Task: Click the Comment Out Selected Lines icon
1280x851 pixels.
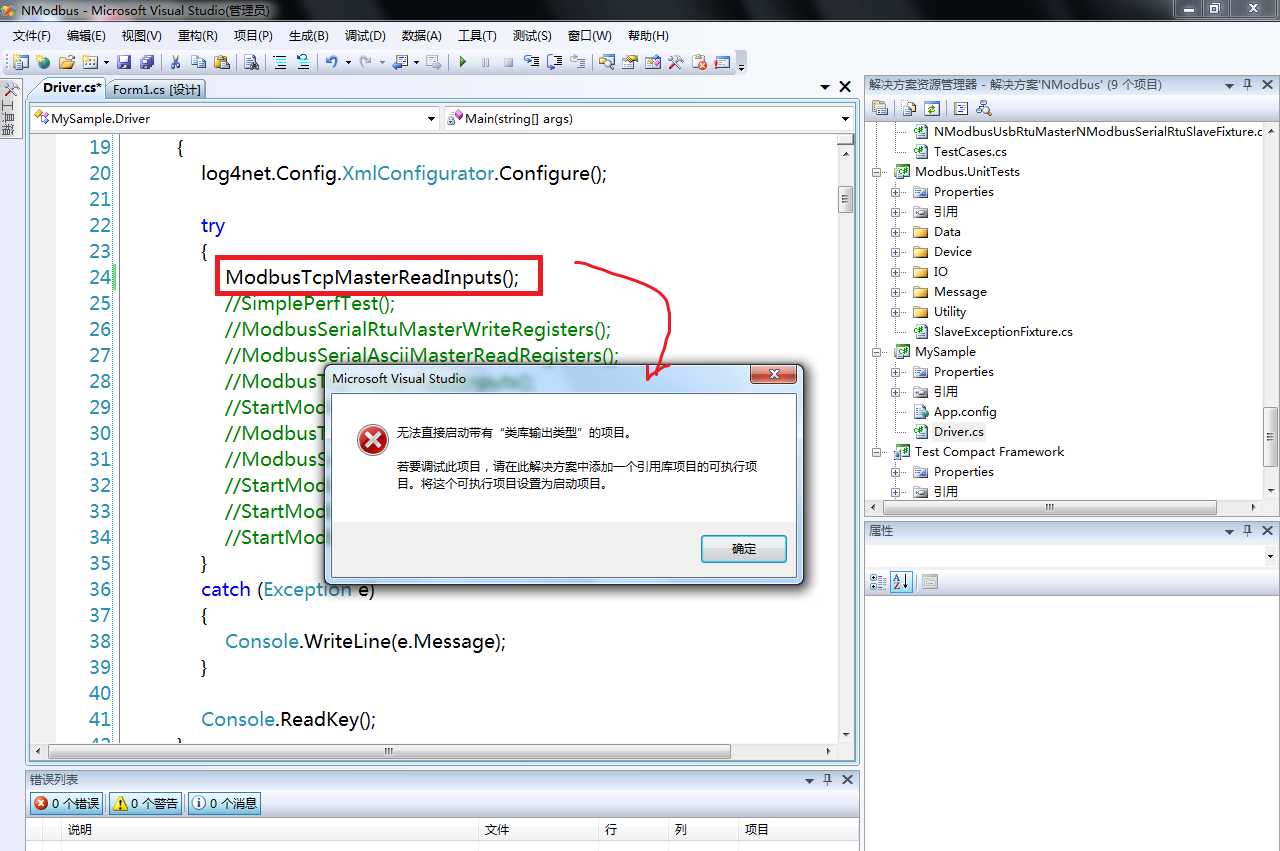Action: [x=280, y=62]
